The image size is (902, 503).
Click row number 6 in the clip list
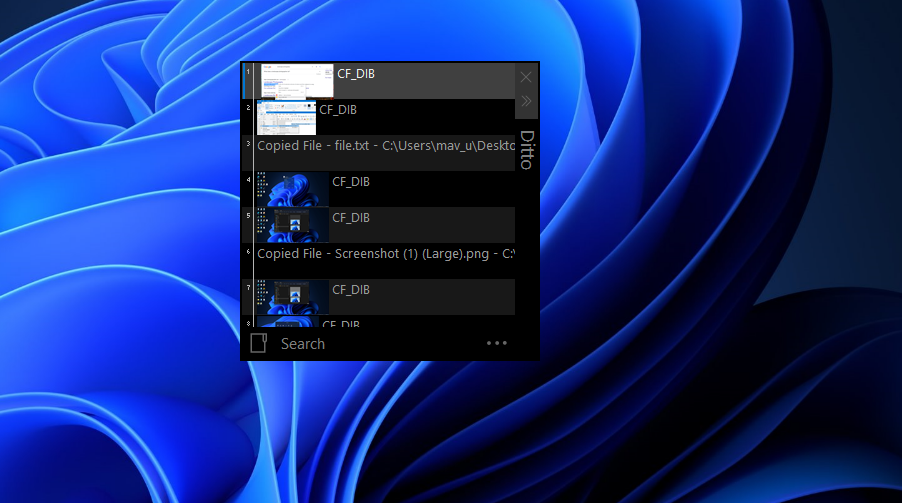[x=248, y=252]
